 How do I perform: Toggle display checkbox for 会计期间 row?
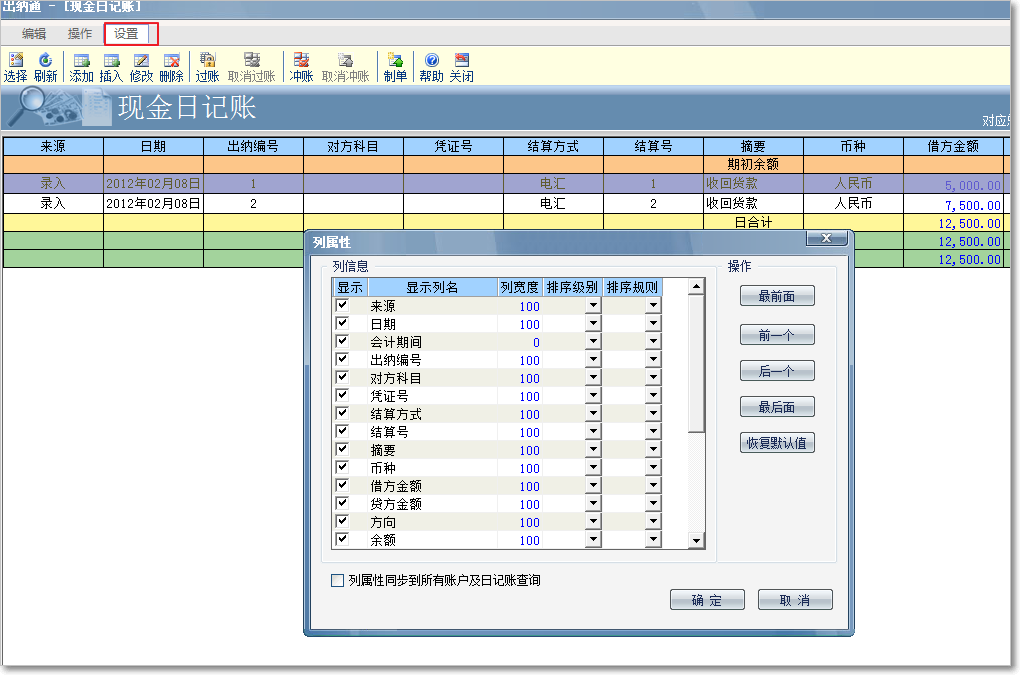pyautogui.click(x=342, y=342)
